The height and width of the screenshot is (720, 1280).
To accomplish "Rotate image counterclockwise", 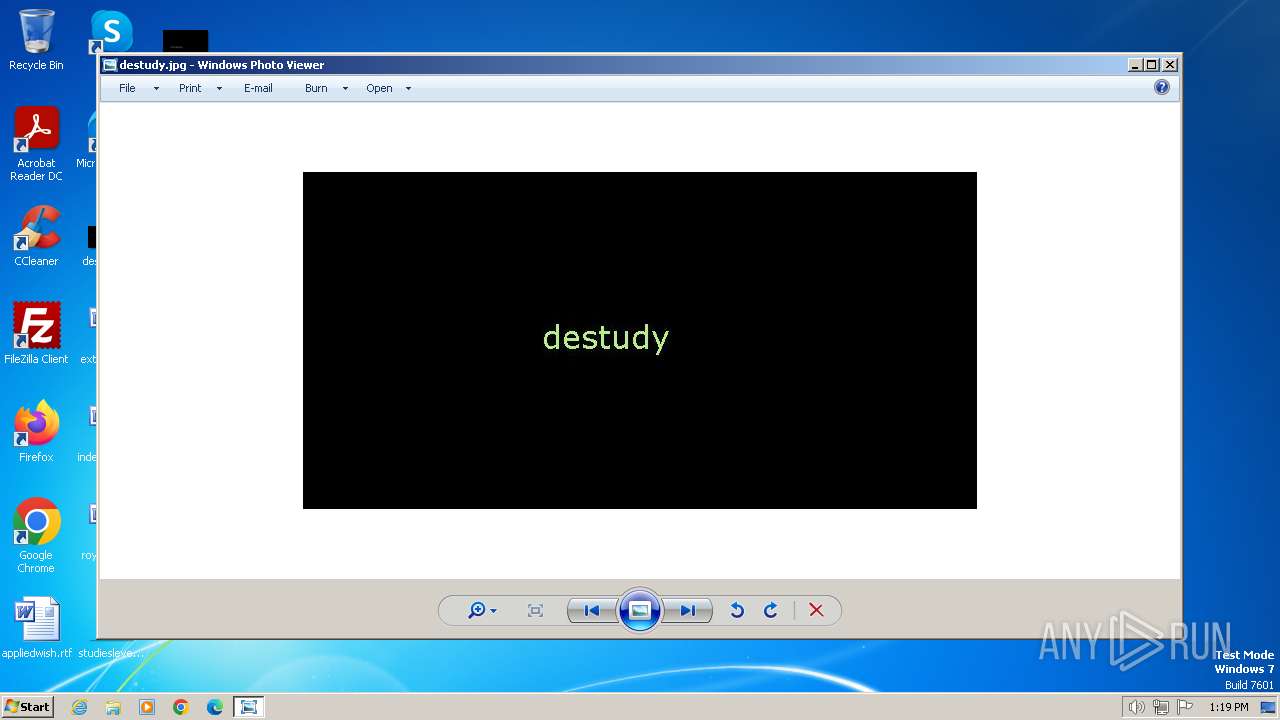I will [737, 610].
